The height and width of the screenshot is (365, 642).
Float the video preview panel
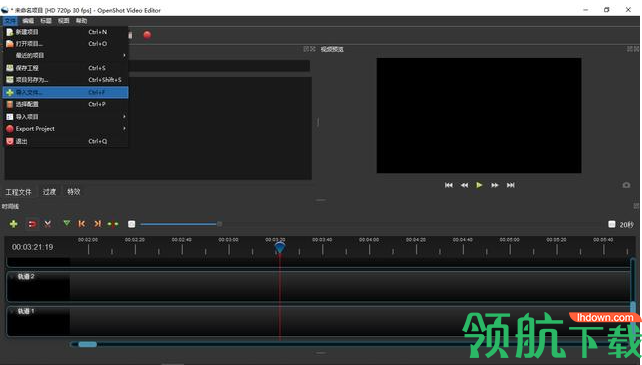point(630,49)
